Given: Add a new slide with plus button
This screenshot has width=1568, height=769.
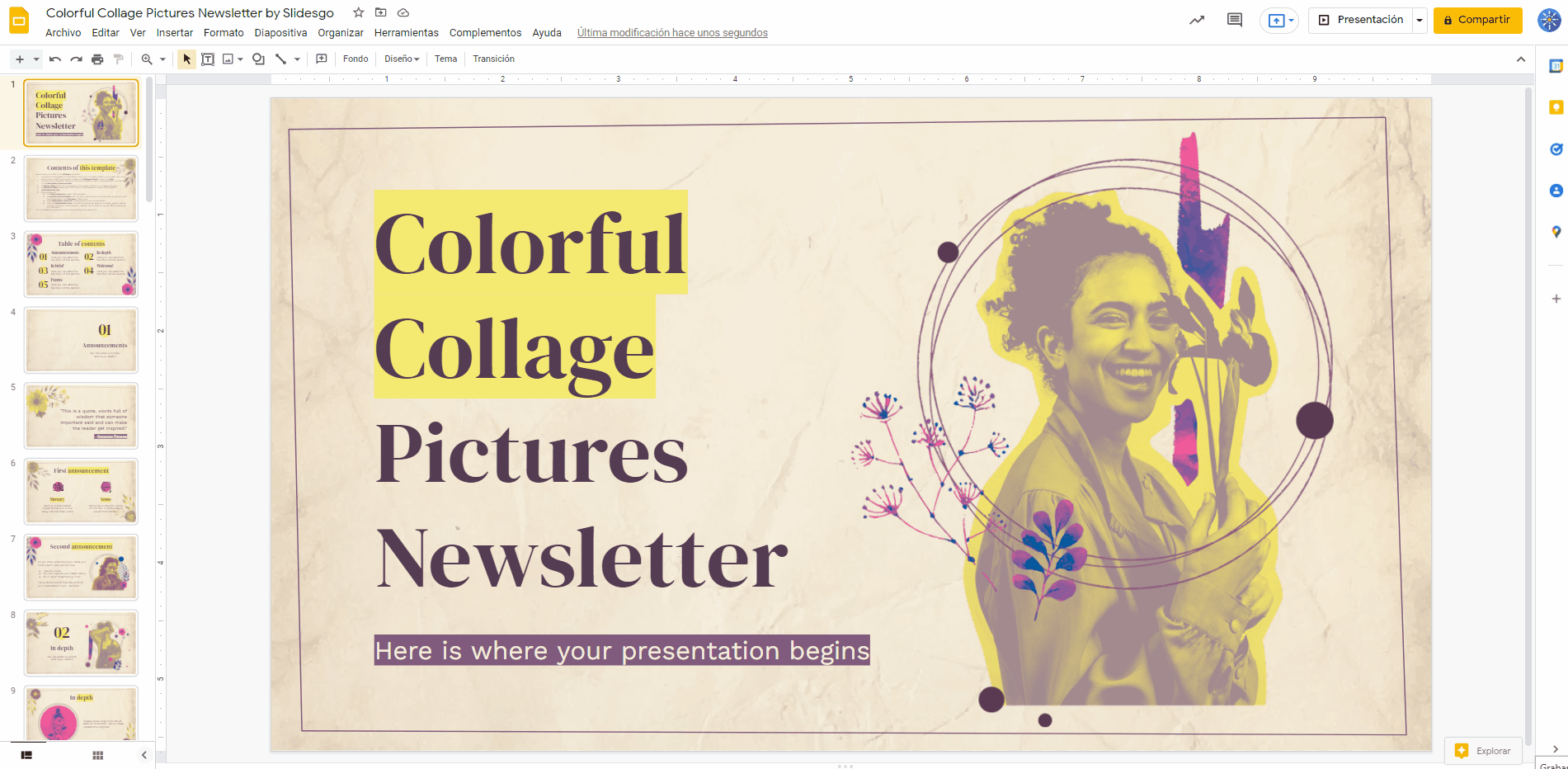Looking at the screenshot, I should point(20,59).
